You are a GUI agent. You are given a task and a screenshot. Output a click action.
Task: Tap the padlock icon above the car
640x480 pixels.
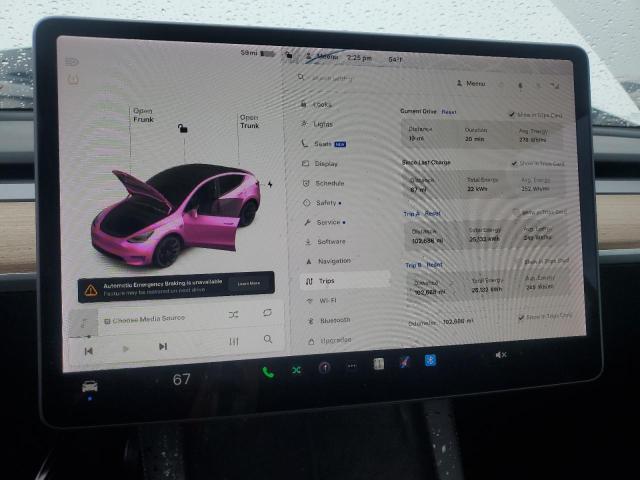182,128
